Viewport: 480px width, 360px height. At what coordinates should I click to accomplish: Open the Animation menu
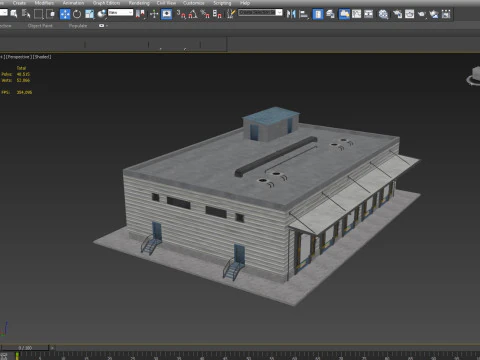pyautogui.click(x=73, y=3)
